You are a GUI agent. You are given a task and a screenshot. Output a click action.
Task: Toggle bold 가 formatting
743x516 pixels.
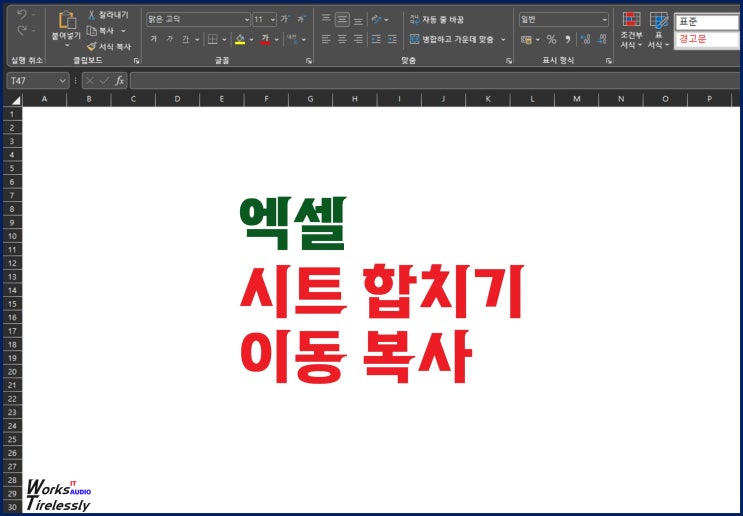[154, 39]
